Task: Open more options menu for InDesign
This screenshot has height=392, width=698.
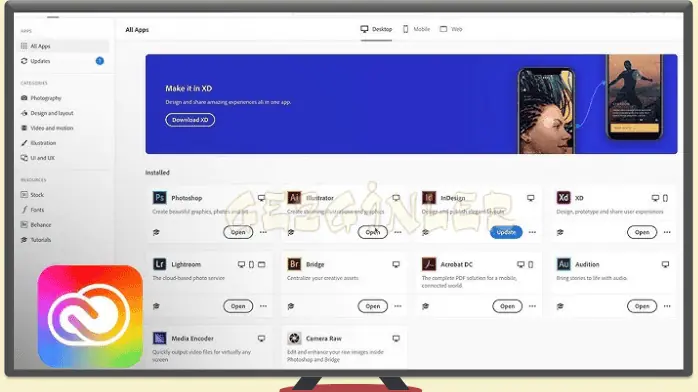Action: coord(532,232)
